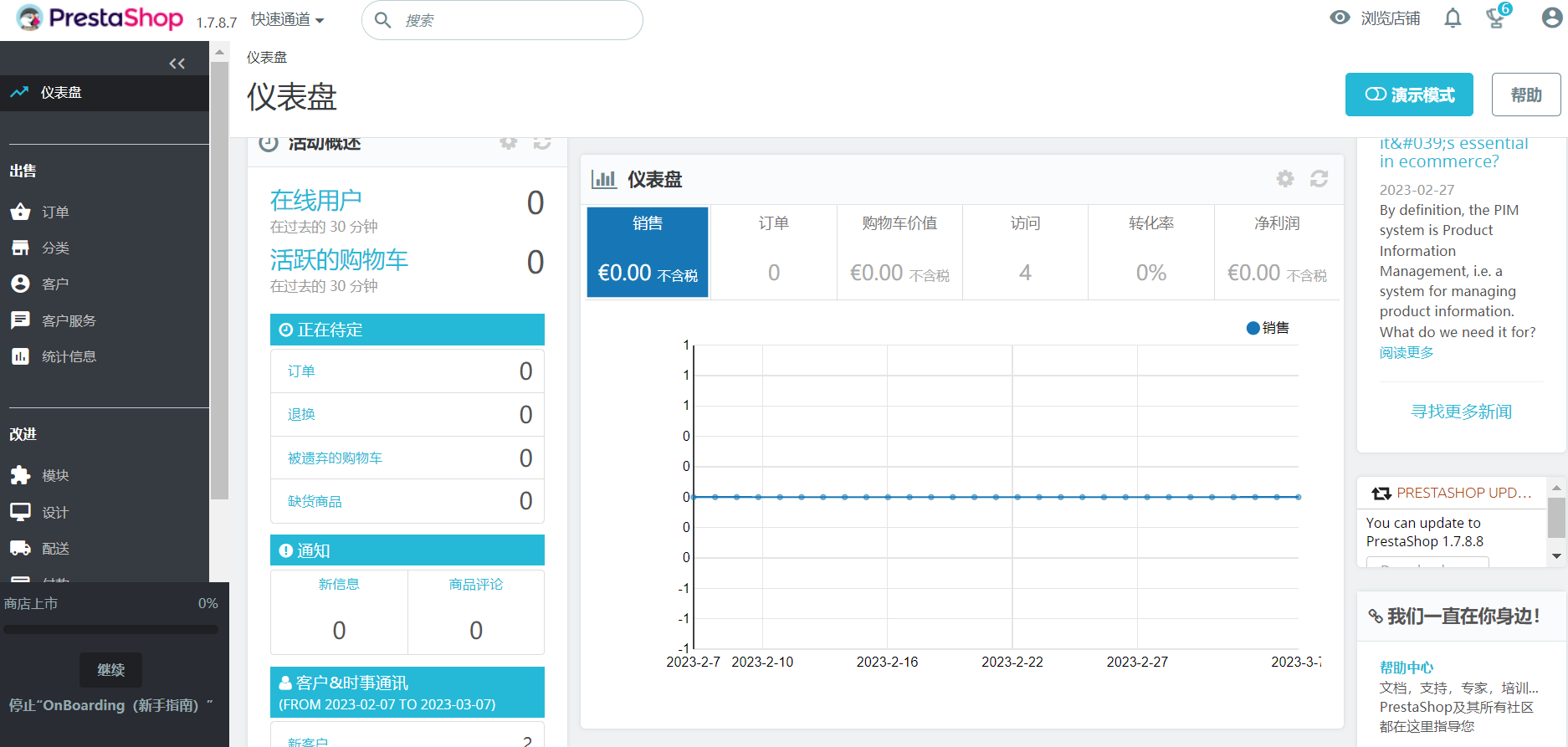Open pending 订单 row in 正在待定
1568x747 pixels.
(x=407, y=371)
